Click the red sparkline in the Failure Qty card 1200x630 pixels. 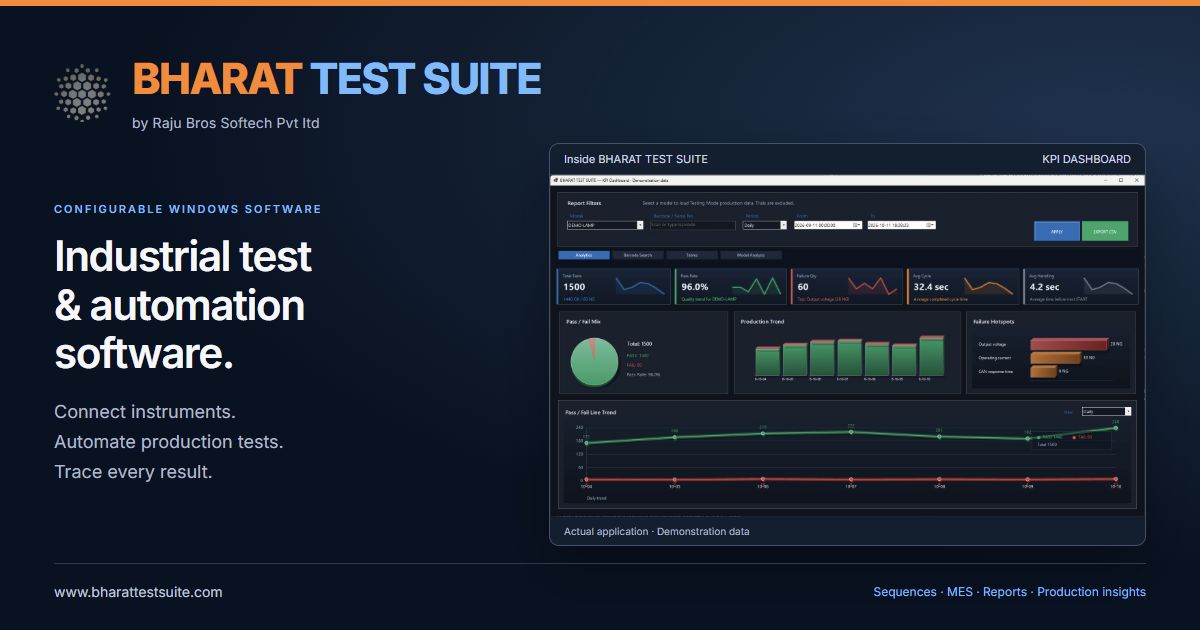click(x=873, y=287)
